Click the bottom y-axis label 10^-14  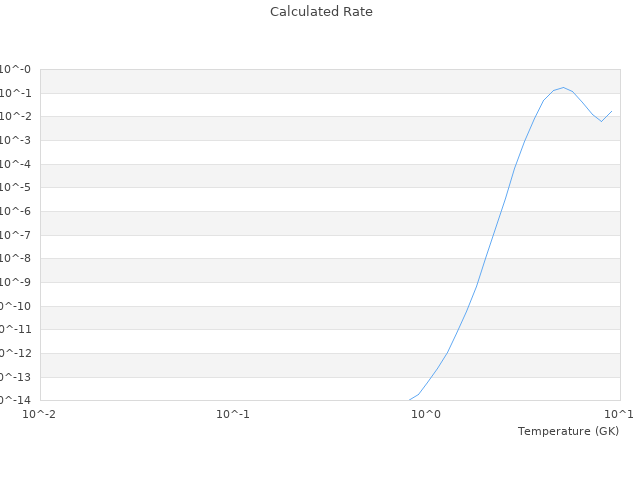[16, 400]
